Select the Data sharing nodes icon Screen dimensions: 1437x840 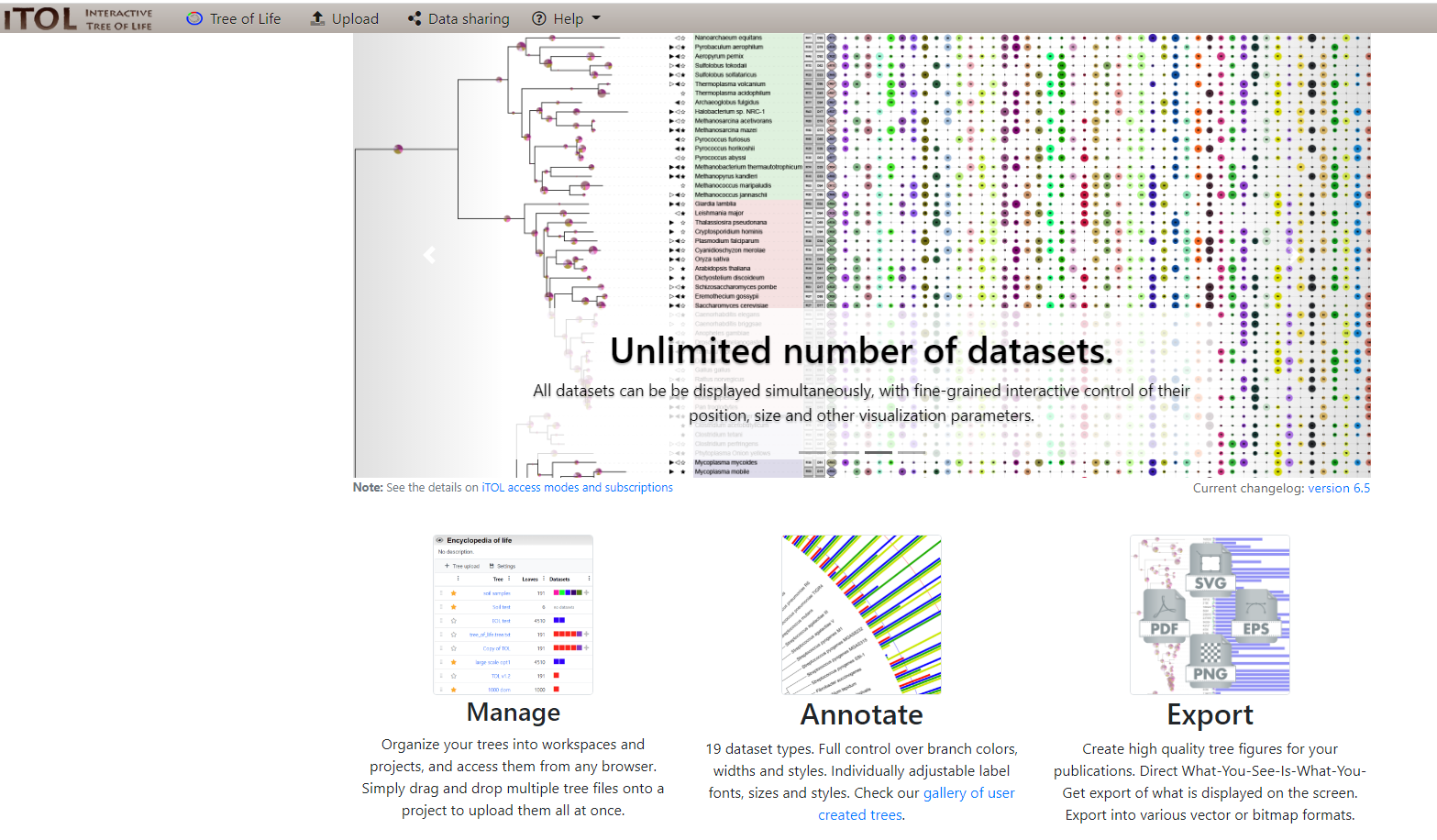[x=416, y=18]
